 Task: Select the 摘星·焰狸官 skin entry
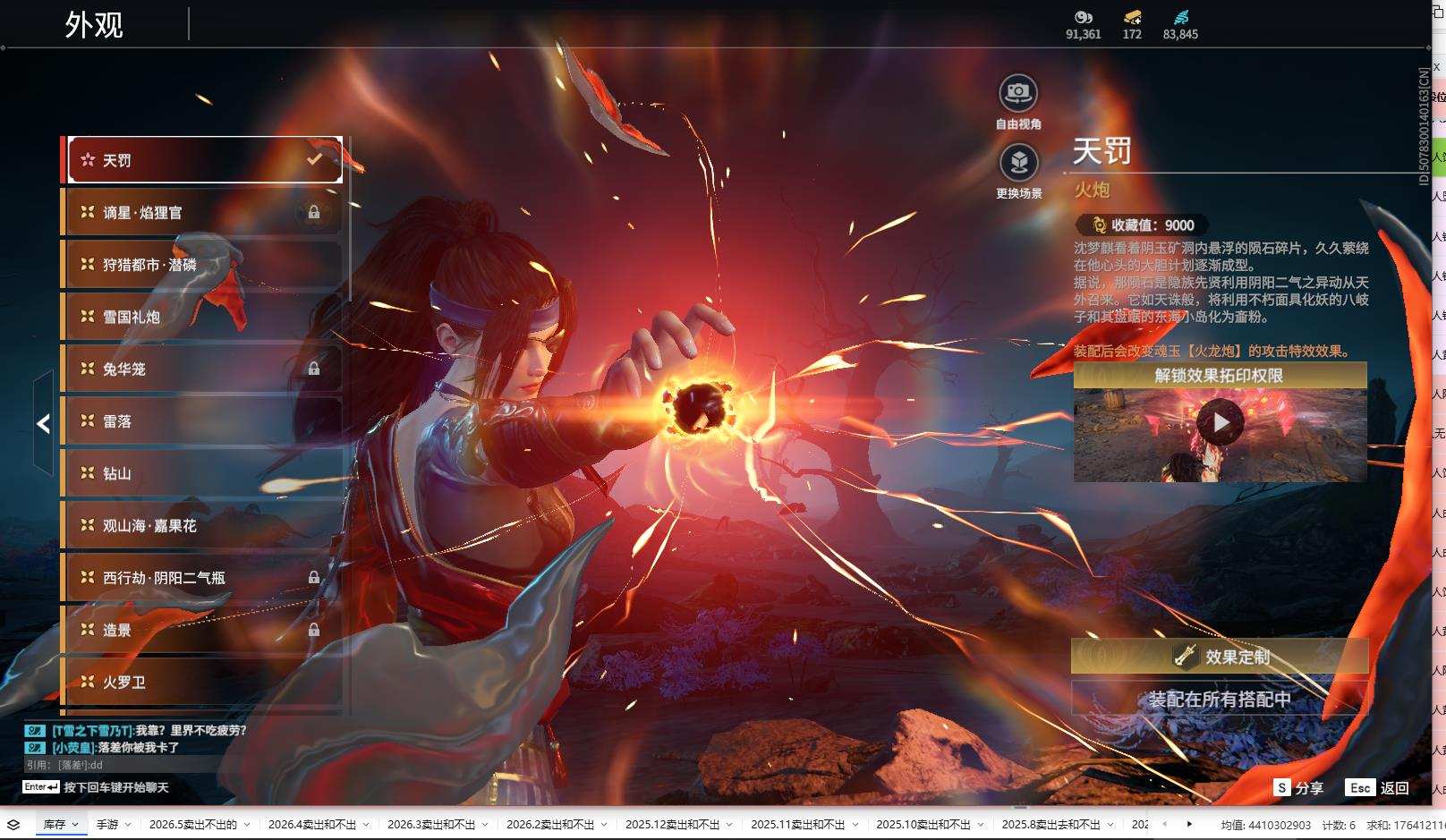pyautogui.click(x=203, y=212)
